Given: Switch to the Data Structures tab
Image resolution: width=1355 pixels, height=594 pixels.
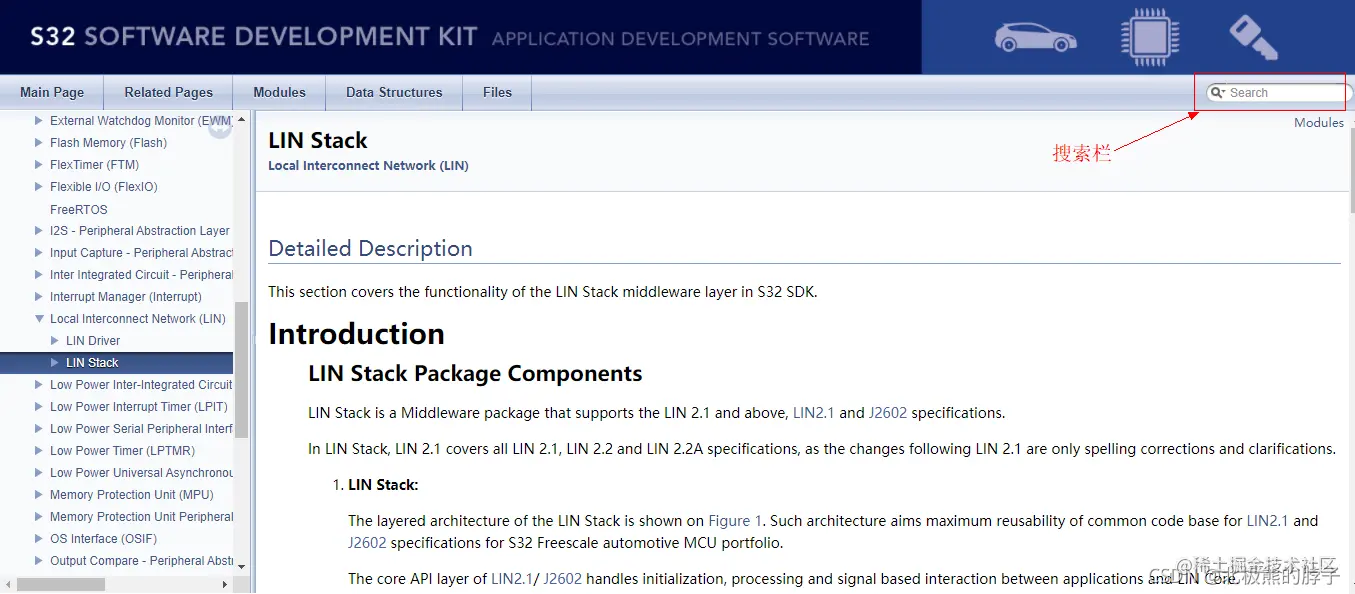Looking at the screenshot, I should point(394,92).
